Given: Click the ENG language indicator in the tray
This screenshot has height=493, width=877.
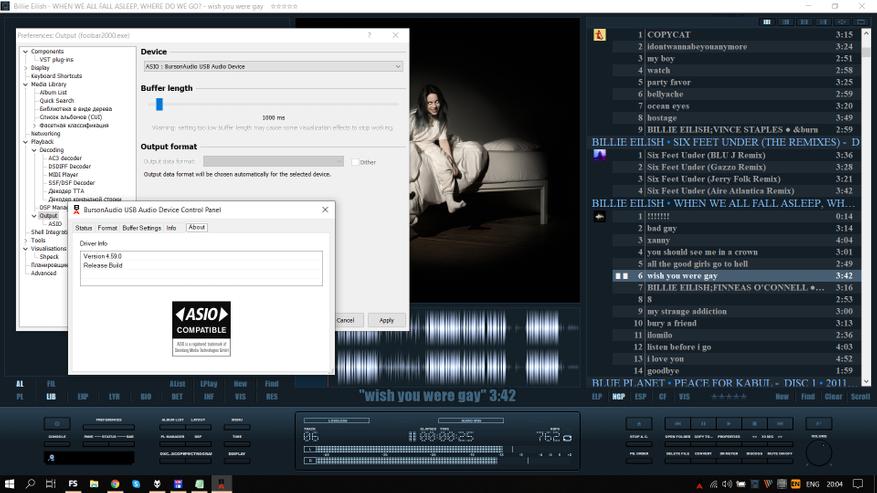Looking at the screenshot, I should [x=813, y=484].
